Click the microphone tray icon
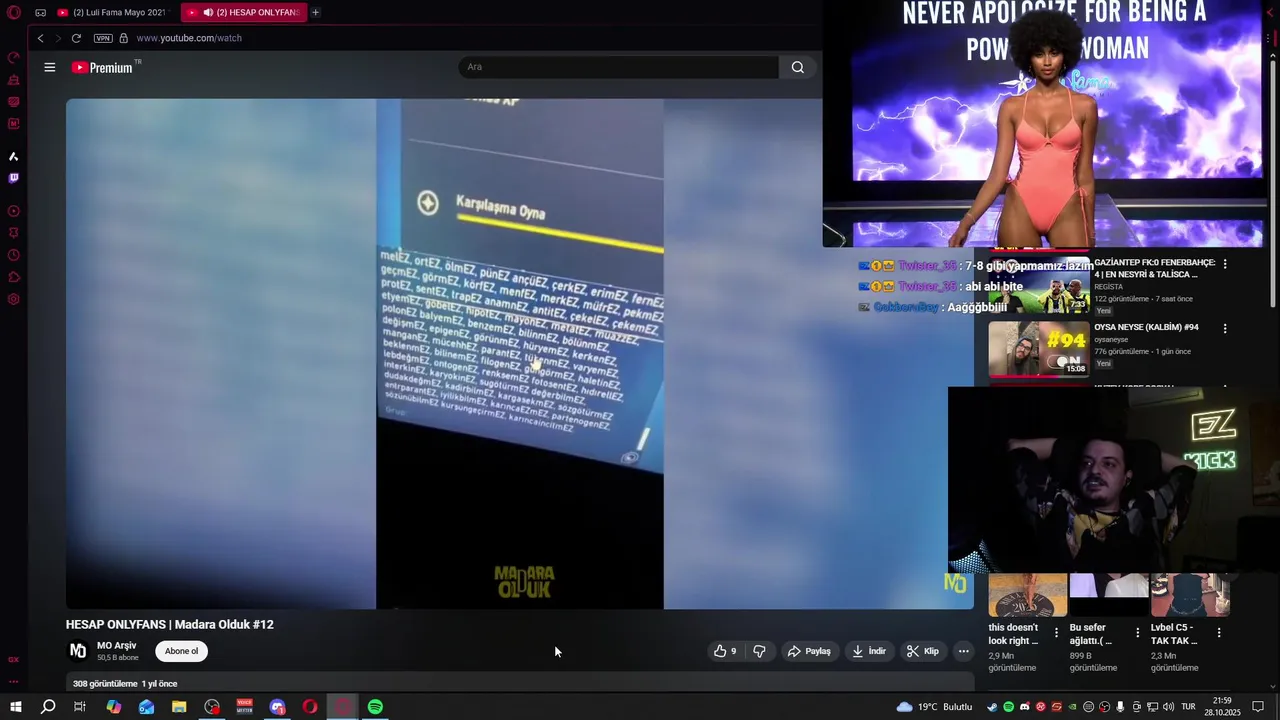The image size is (1280, 720). click(x=1120, y=707)
